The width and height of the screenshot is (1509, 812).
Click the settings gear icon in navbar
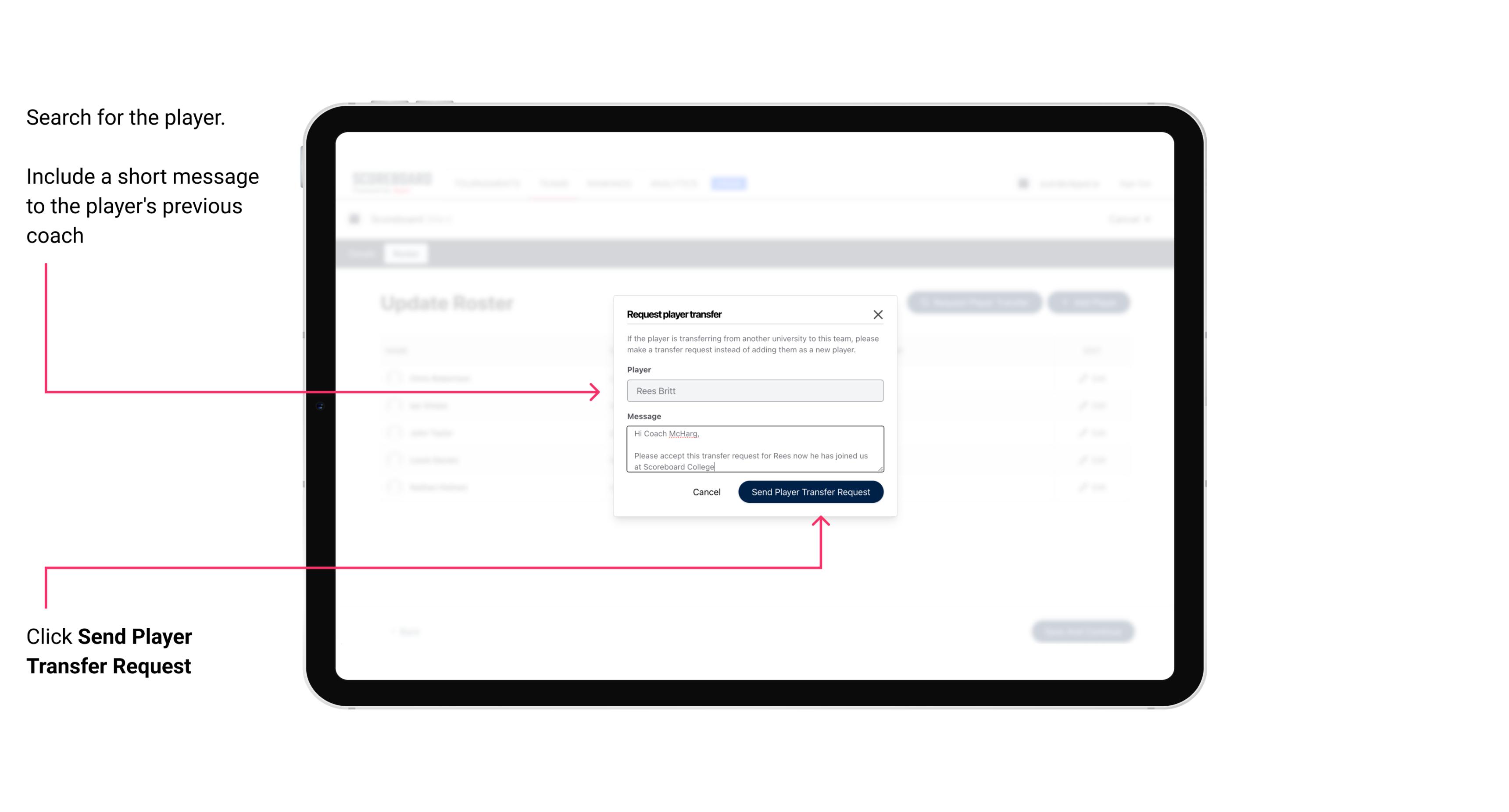(x=1022, y=182)
